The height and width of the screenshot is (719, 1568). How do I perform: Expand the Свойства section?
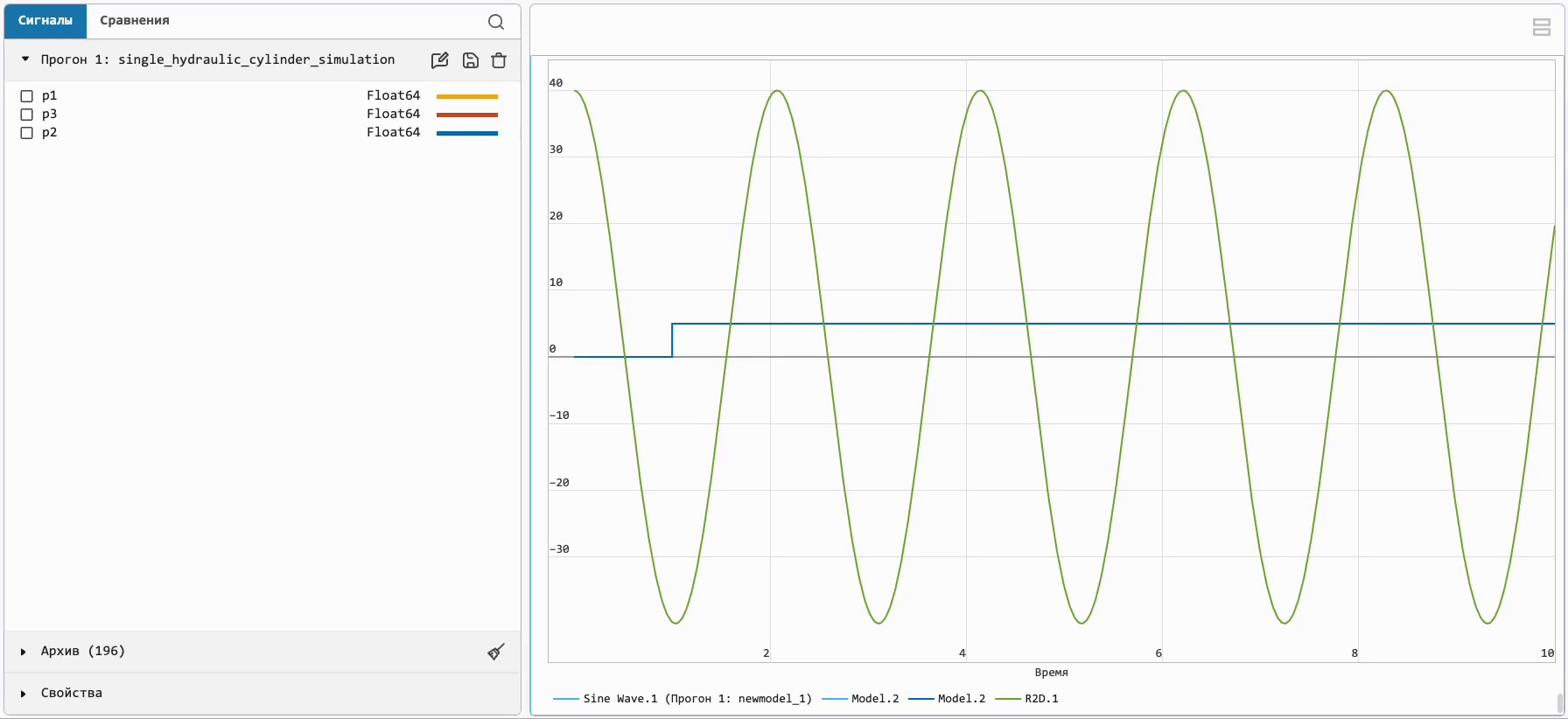pyautogui.click(x=24, y=694)
